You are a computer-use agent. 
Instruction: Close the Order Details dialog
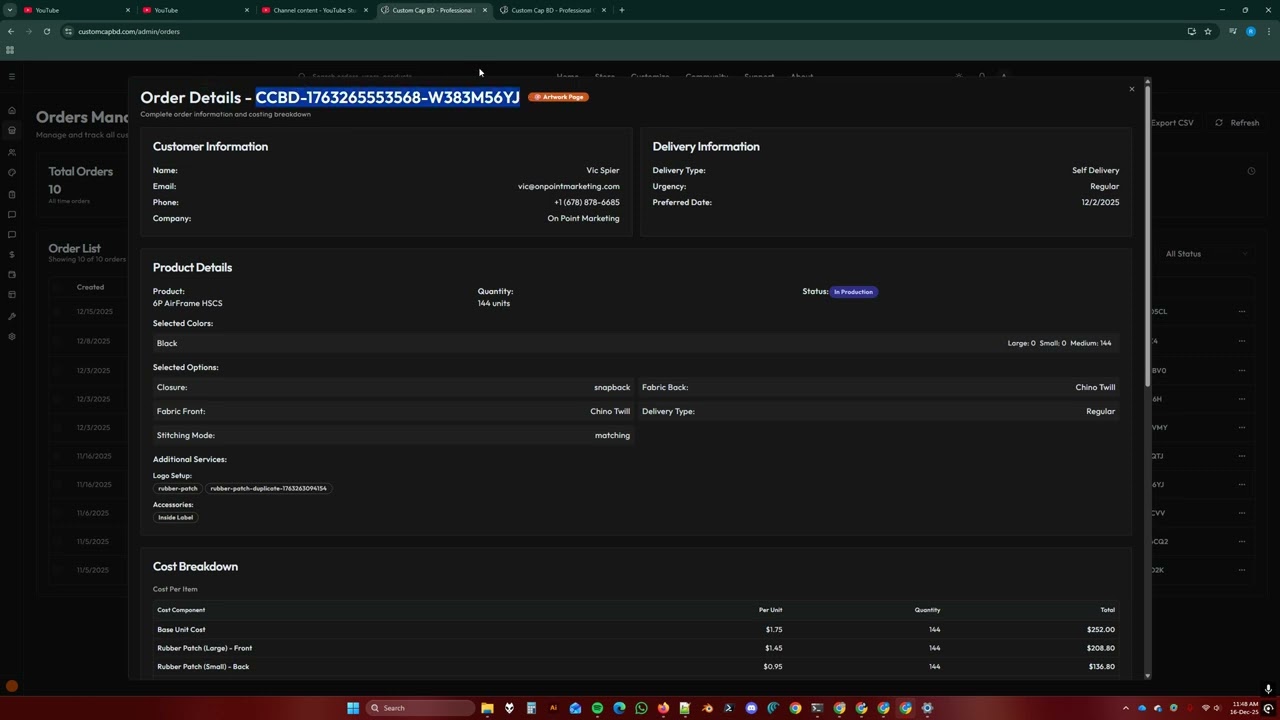pos(1132,89)
